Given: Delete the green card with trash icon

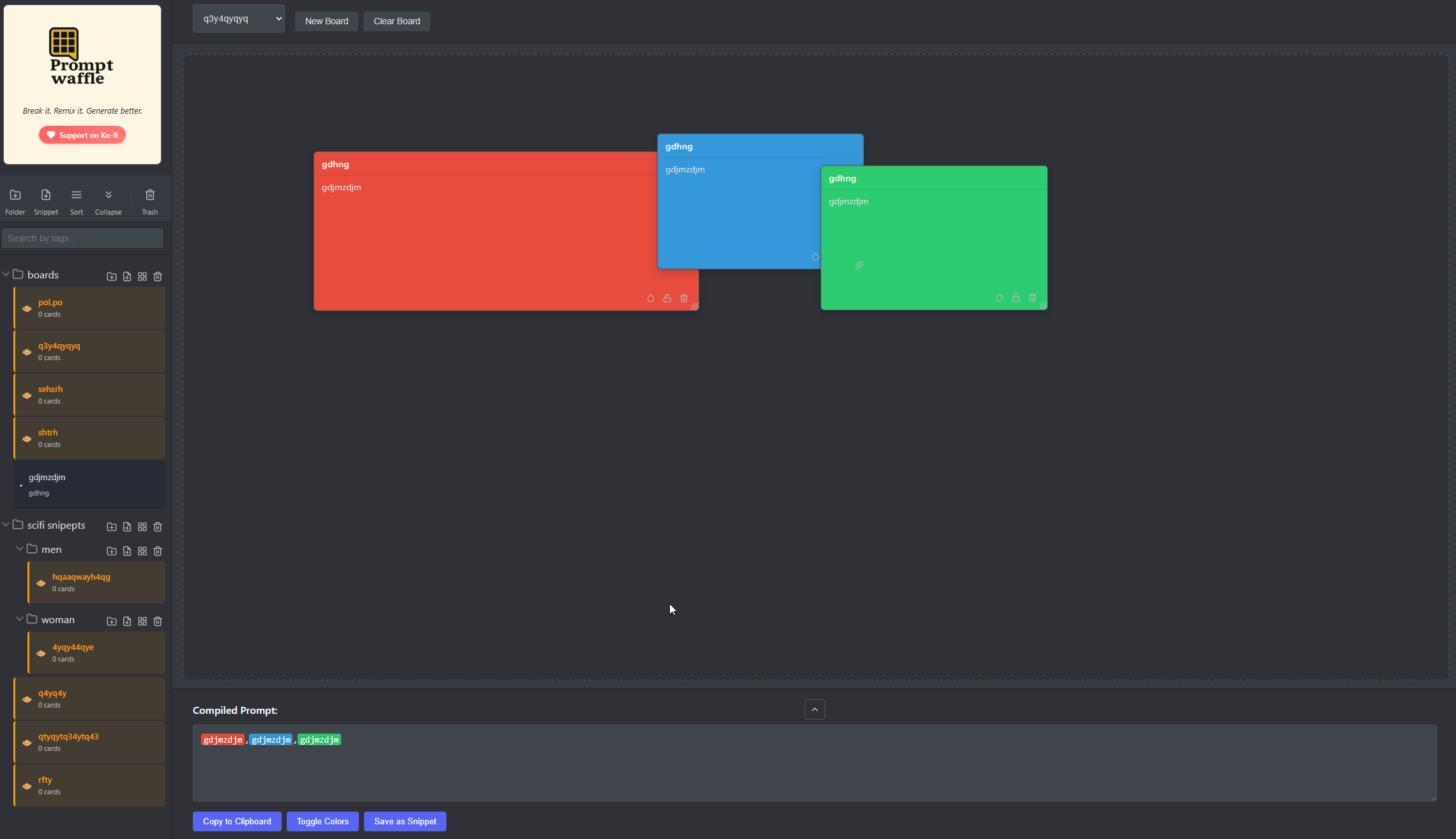Looking at the screenshot, I should tap(1033, 298).
